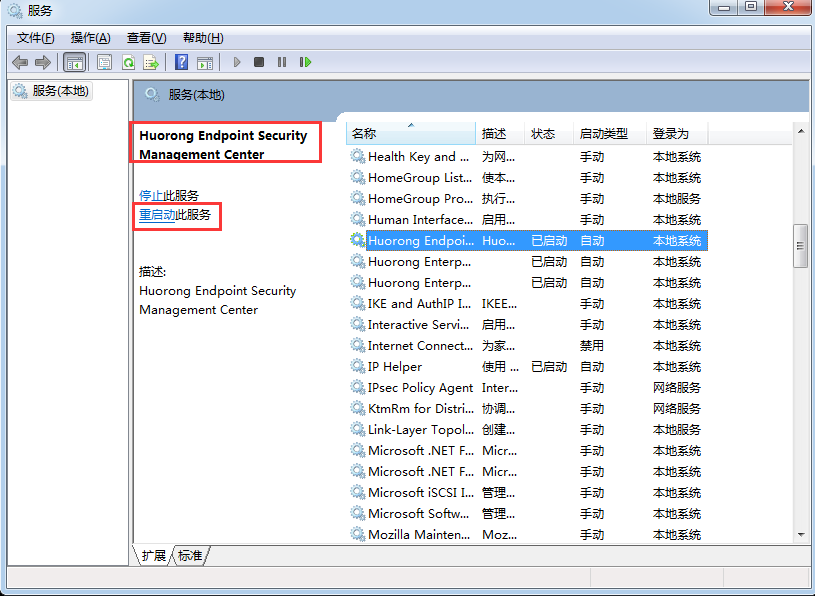Select gear icon of Internet Connect service

[x=357, y=346]
